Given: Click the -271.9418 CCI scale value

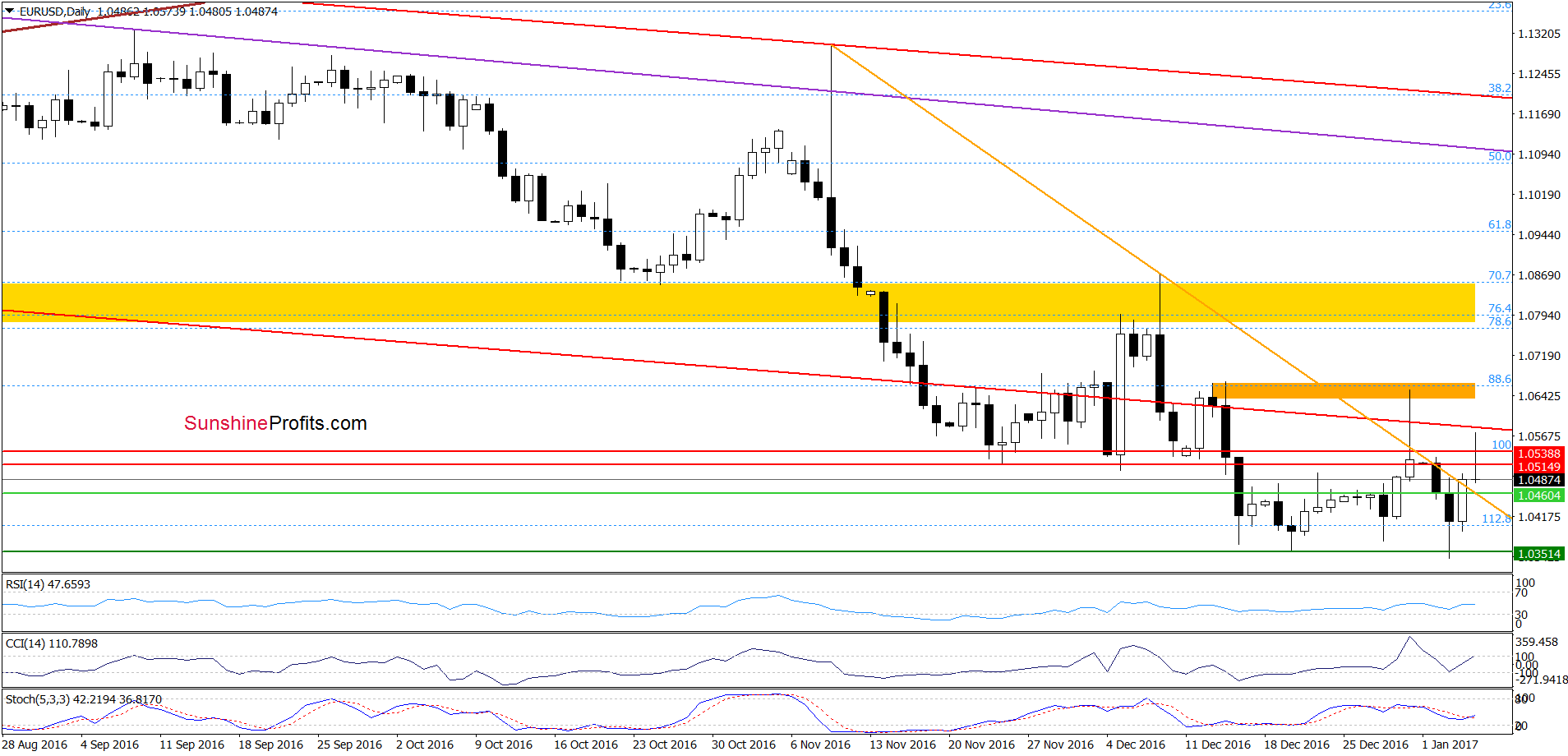Looking at the screenshot, I should coord(1542,680).
